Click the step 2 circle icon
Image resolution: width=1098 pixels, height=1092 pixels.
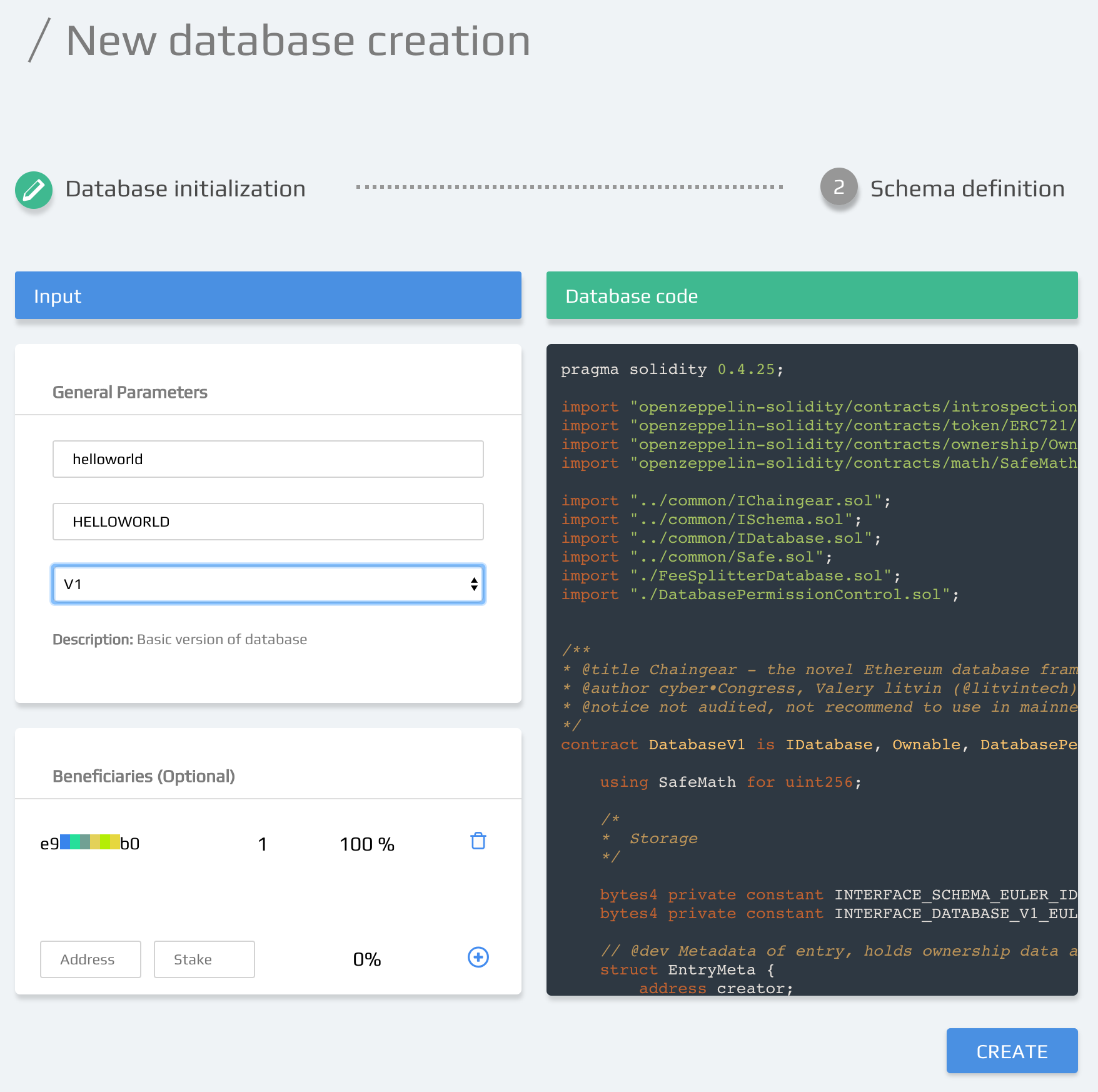click(x=839, y=187)
